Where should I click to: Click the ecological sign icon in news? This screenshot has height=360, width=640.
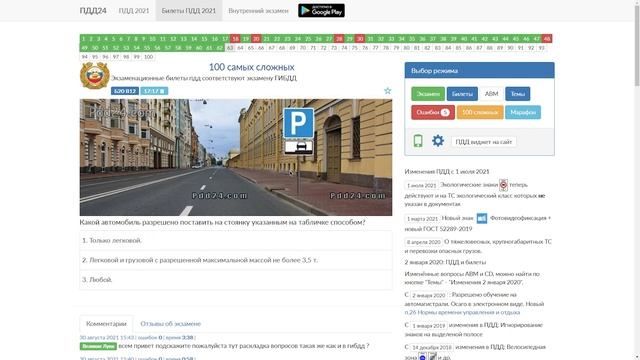pos(503,185)
